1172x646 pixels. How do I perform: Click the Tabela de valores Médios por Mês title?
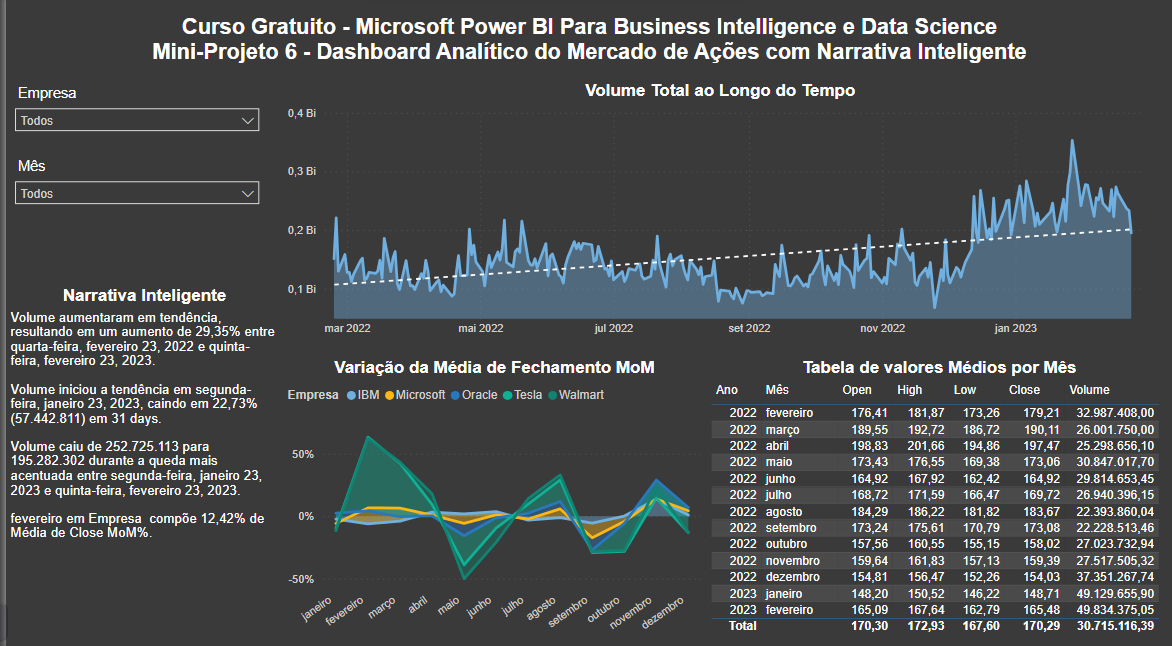pos(939,368)
